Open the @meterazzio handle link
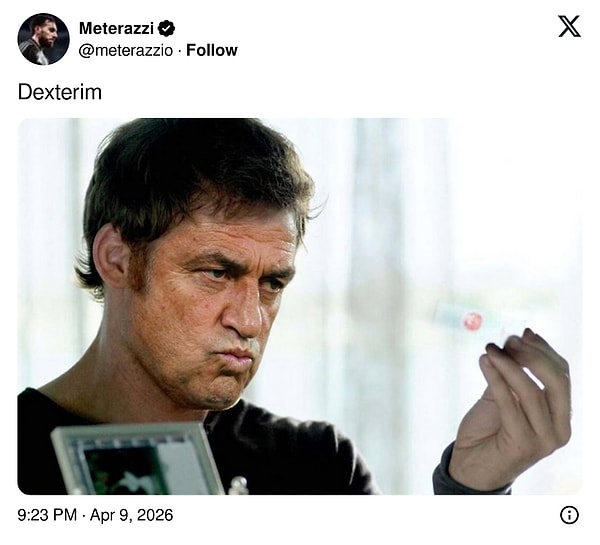 point(127,50)
